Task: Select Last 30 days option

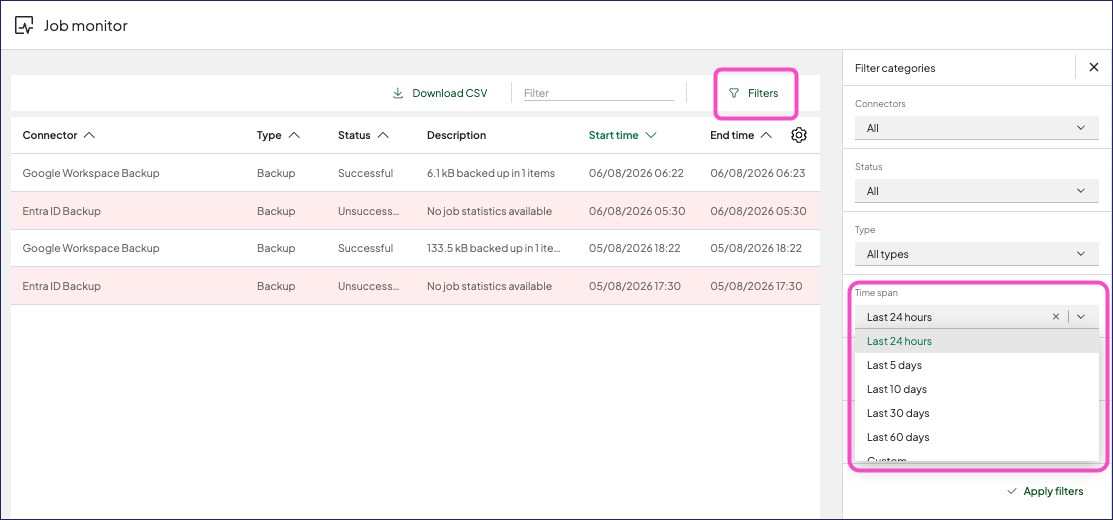Action: click(x=976, y=413)
